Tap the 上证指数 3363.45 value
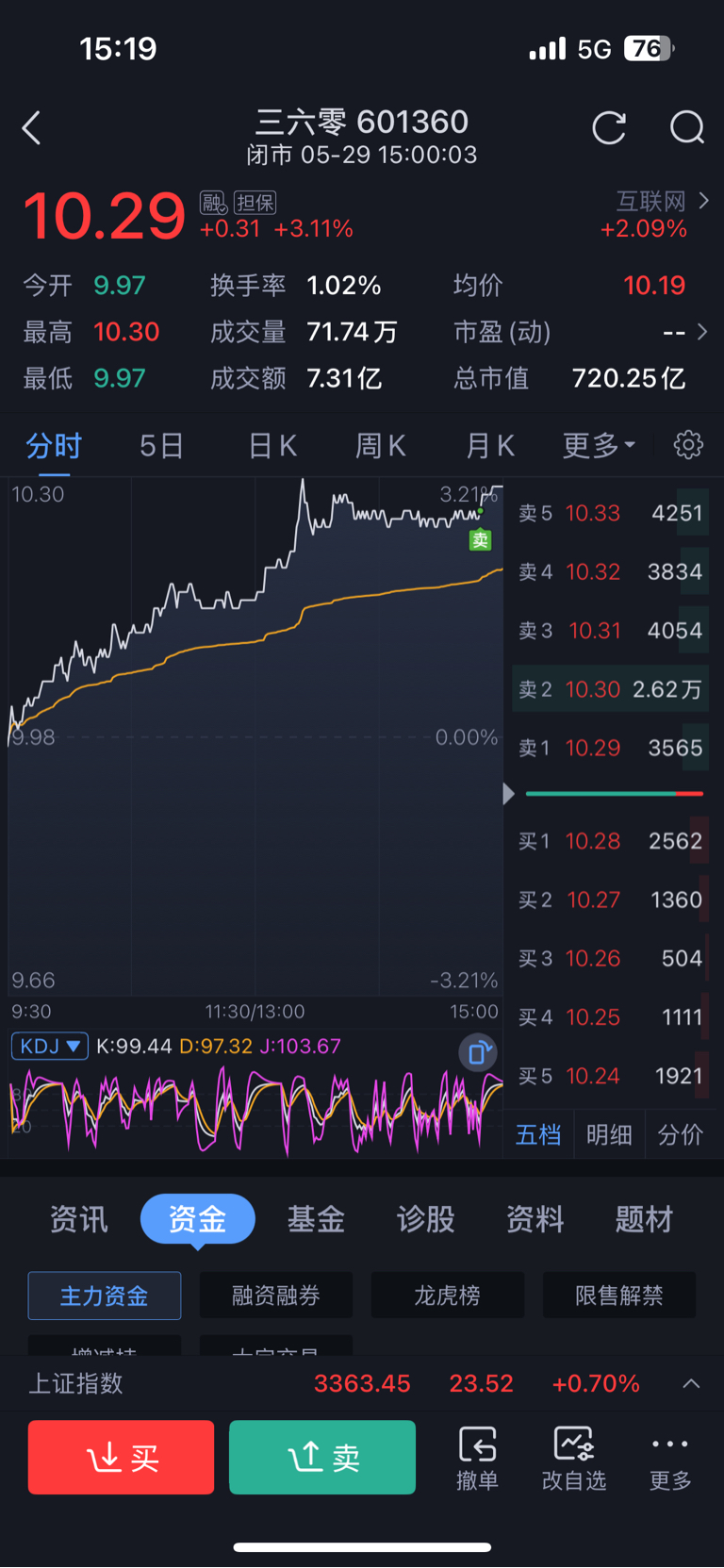This screenshot has width=724, height=1568. point(362,1383)
